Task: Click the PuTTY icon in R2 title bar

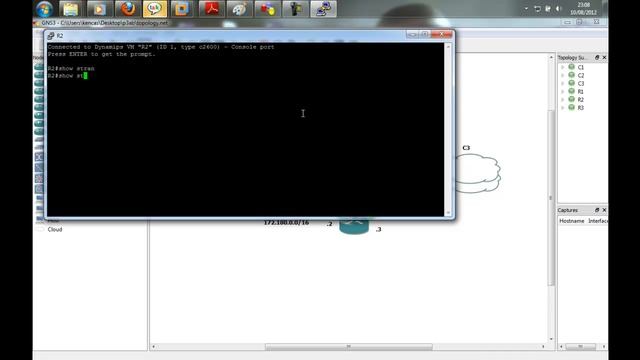Action: click(51, 36)
